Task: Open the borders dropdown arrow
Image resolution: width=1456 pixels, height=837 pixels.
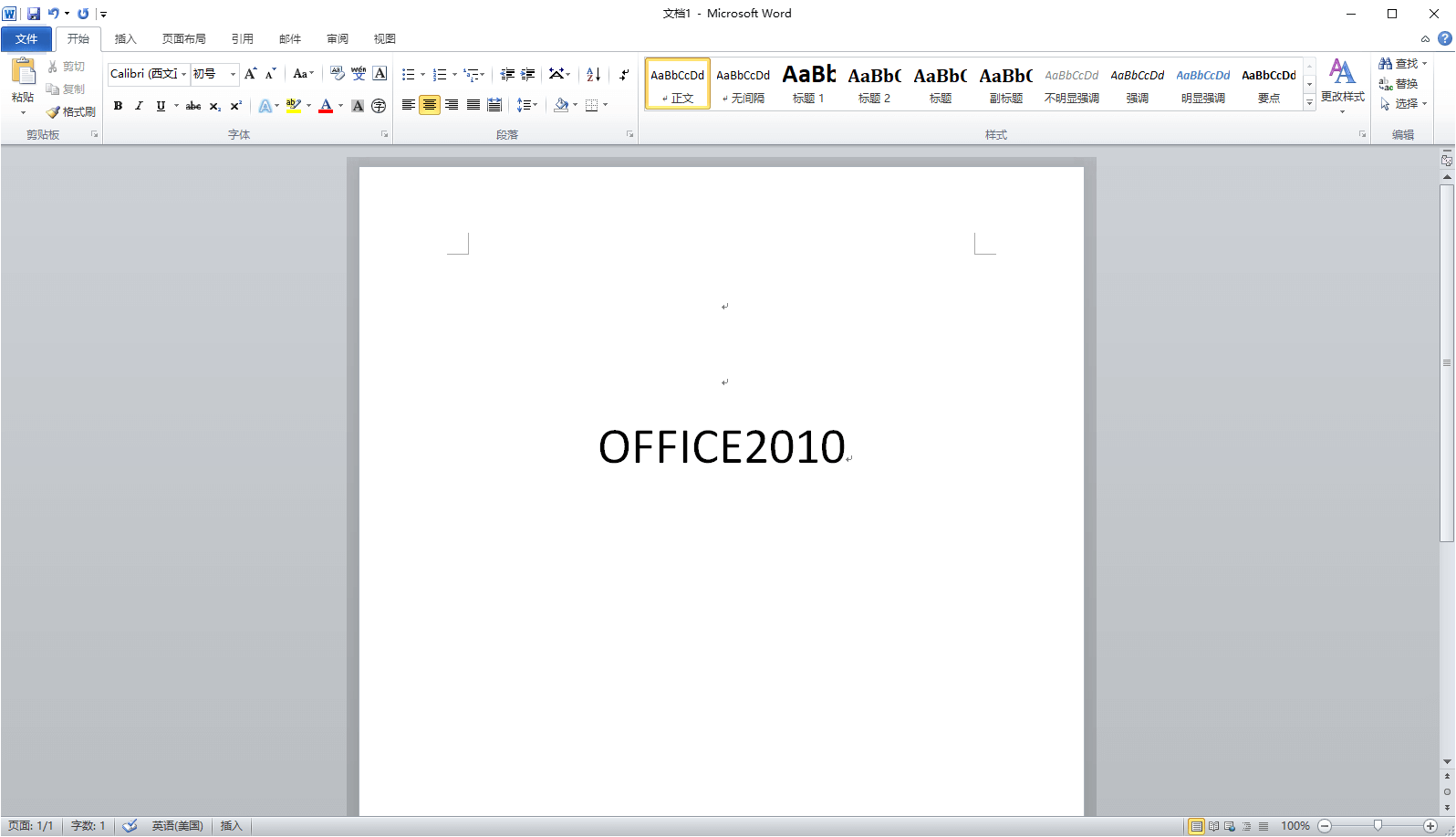Action: tap(605, 105)
